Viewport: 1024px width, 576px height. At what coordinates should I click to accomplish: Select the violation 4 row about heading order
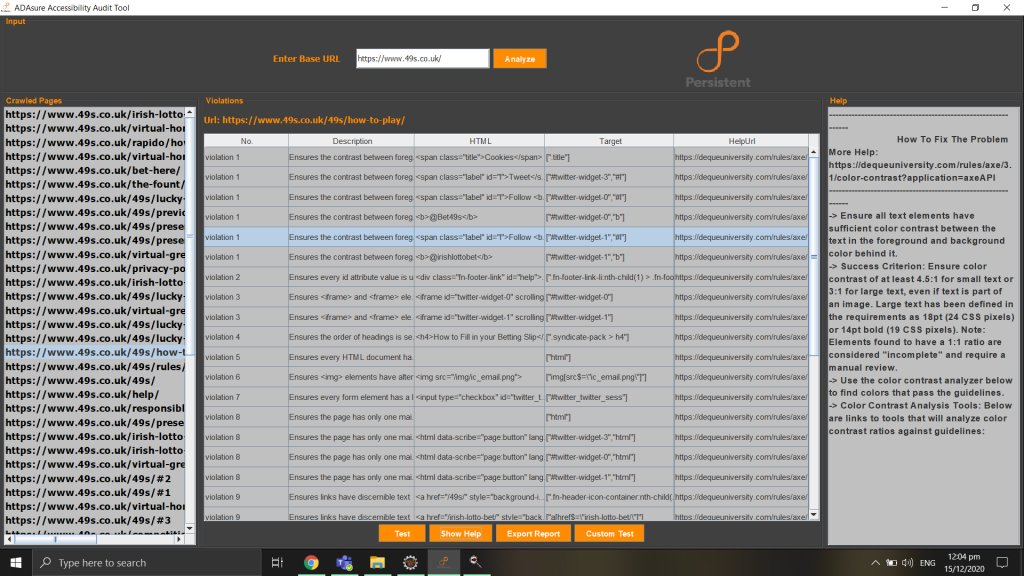pyautogui.click(x=506, y=337)
